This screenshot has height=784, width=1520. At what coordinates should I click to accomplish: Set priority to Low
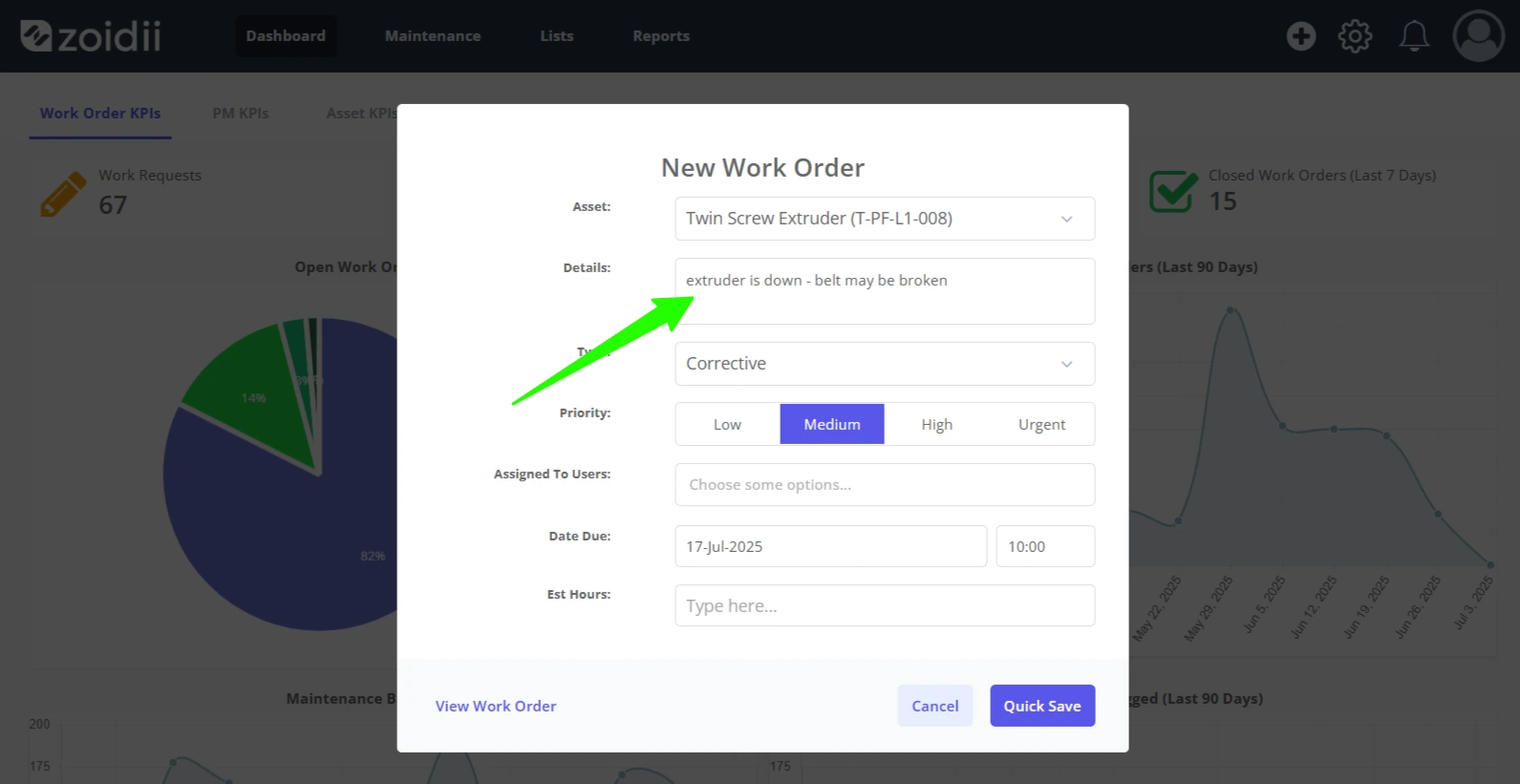tap(727, 424)
